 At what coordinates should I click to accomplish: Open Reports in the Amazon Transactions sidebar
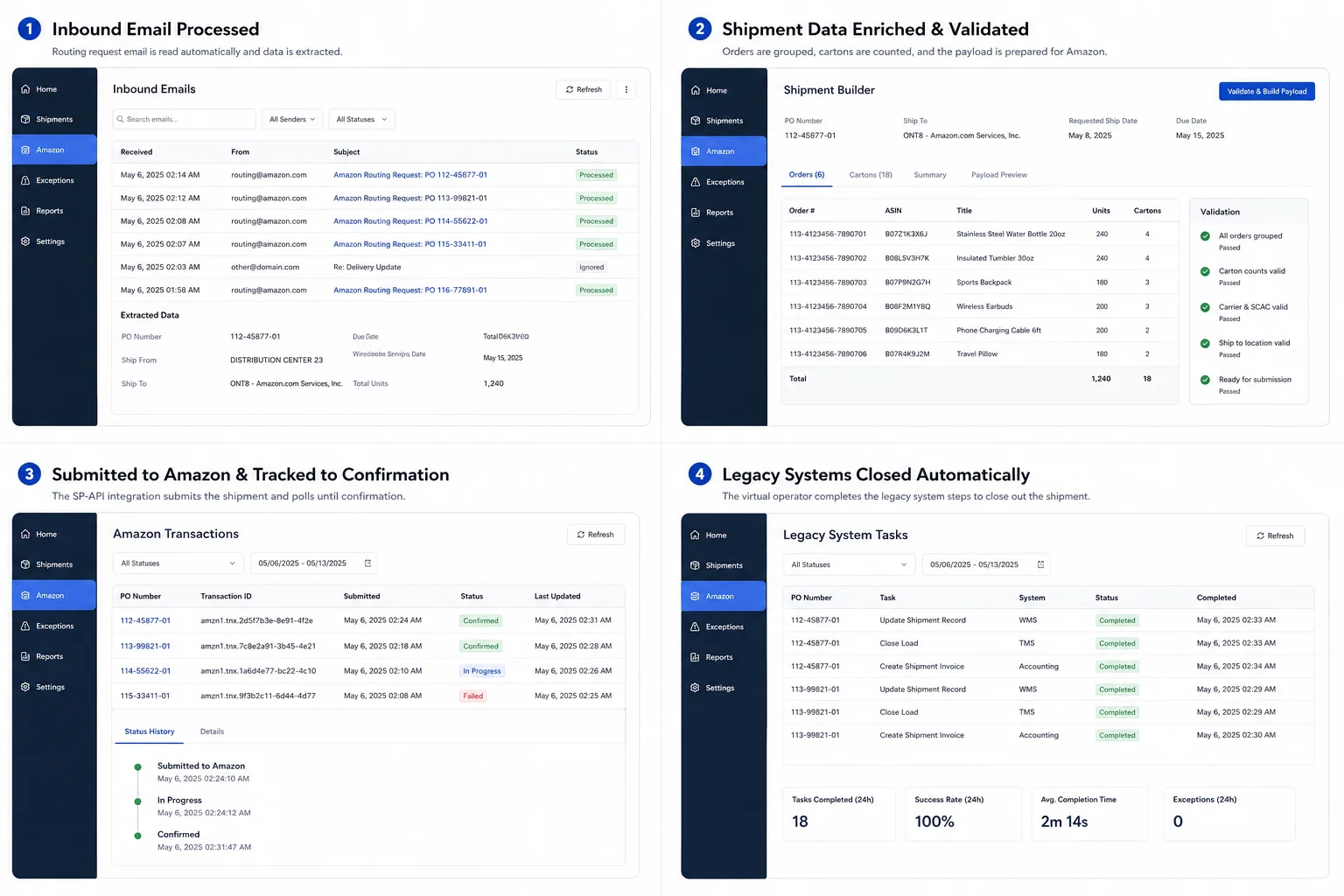pos(42,656)
